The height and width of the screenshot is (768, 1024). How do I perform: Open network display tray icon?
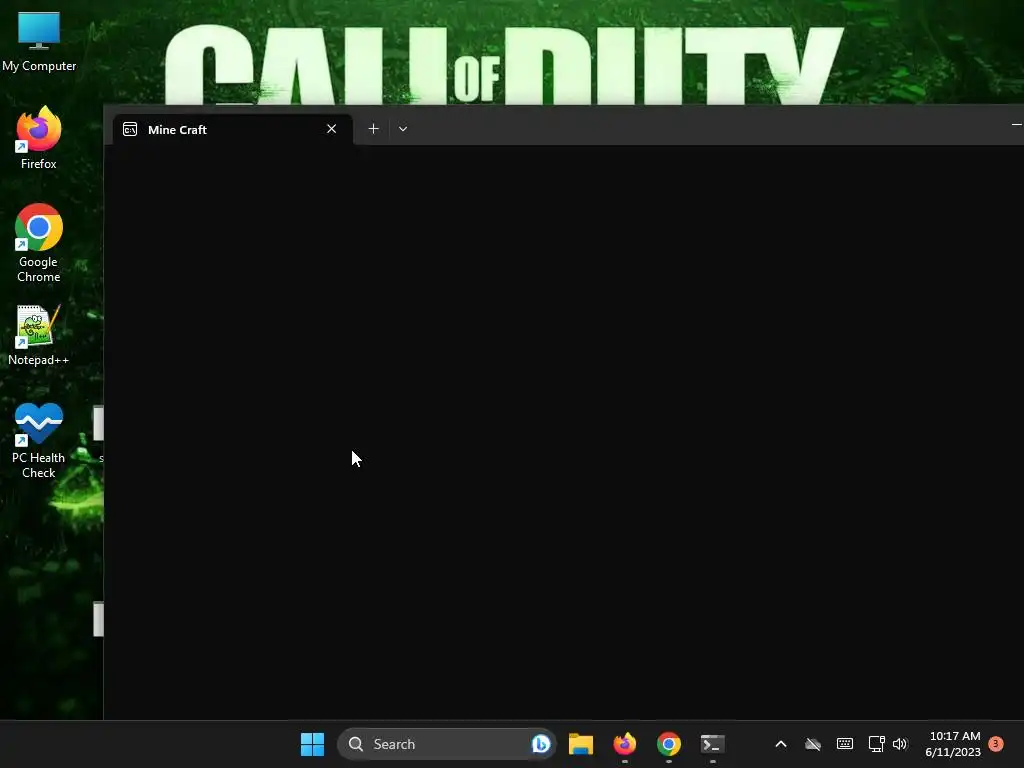pyautogui.click(x=876, y=744)
